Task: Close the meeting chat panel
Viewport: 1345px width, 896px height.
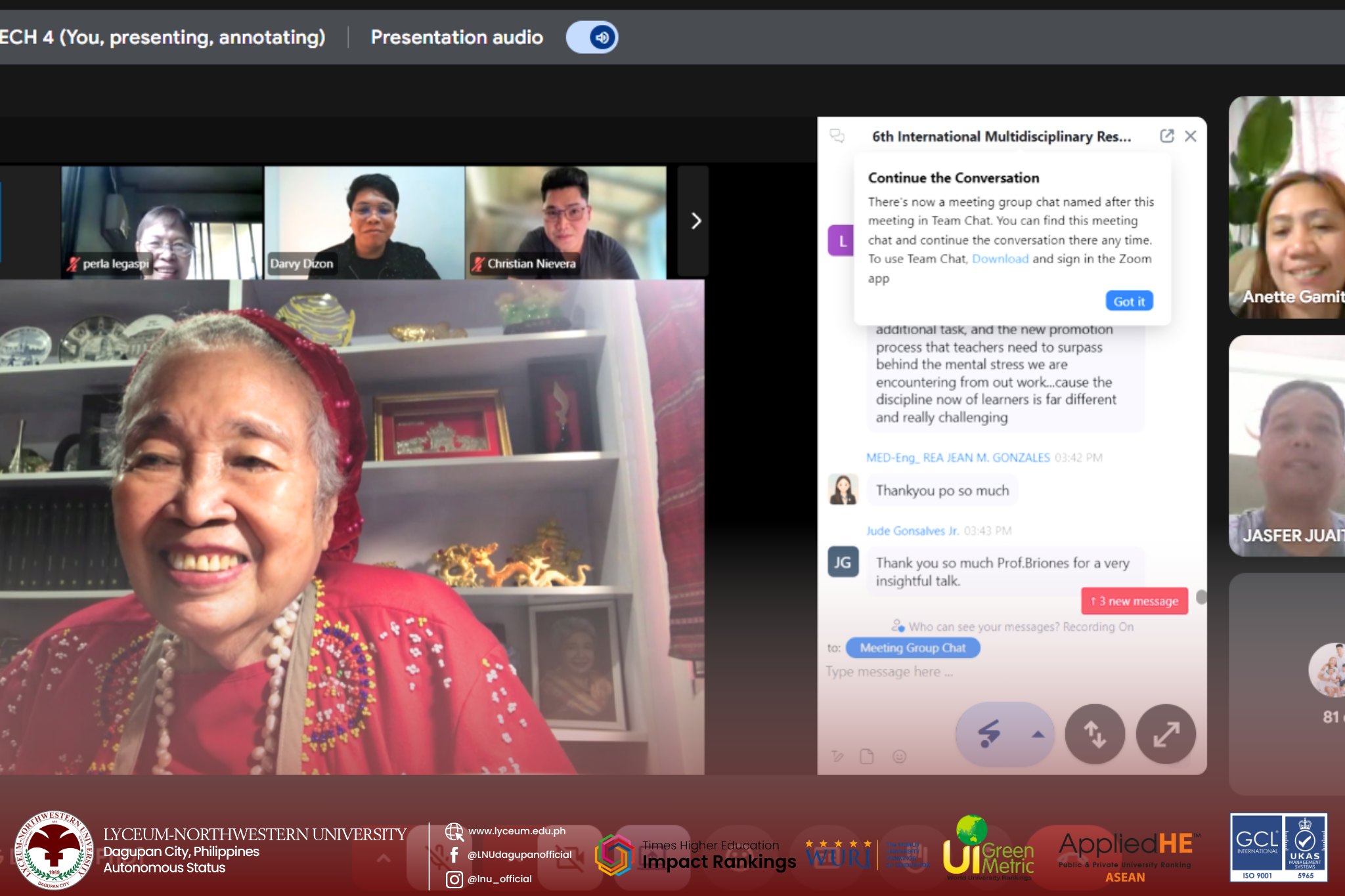Action: coord(1191,136)
